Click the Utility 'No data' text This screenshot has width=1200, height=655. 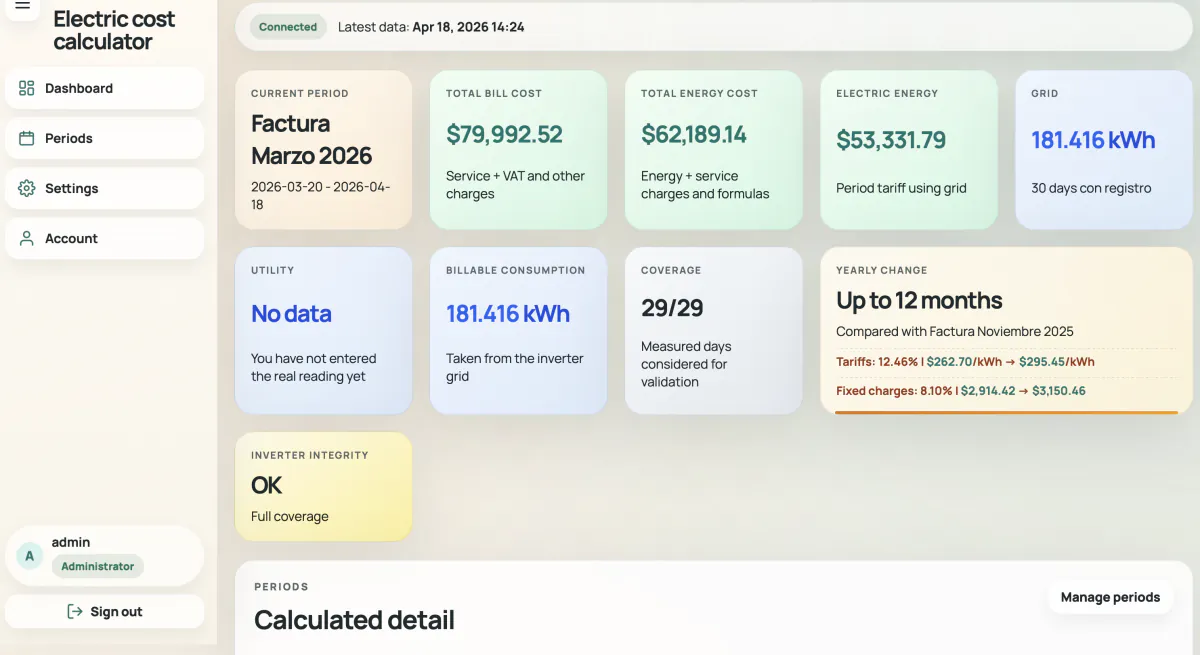291,313
